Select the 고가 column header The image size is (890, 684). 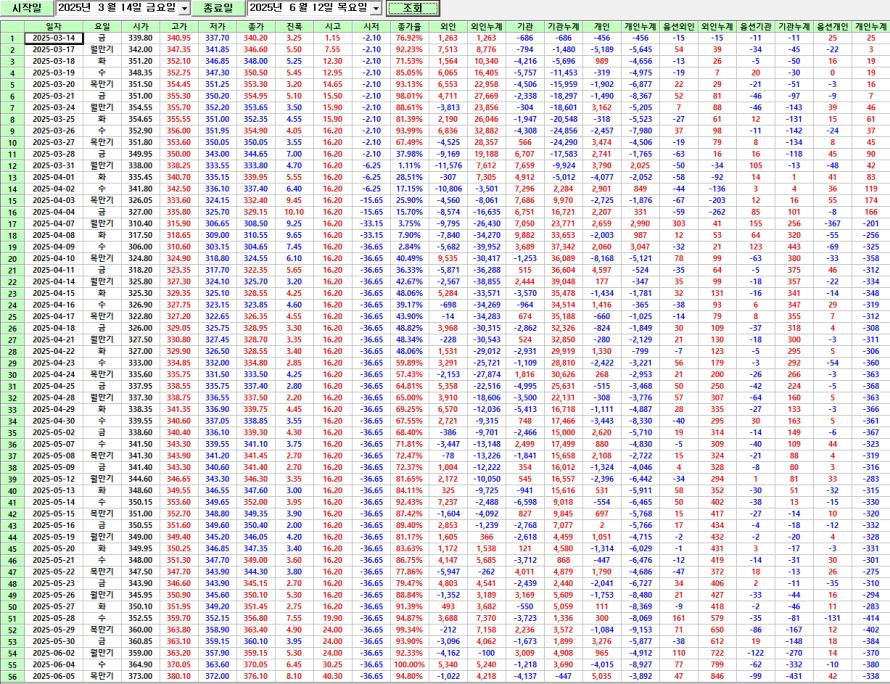click(x=179, y=27)
